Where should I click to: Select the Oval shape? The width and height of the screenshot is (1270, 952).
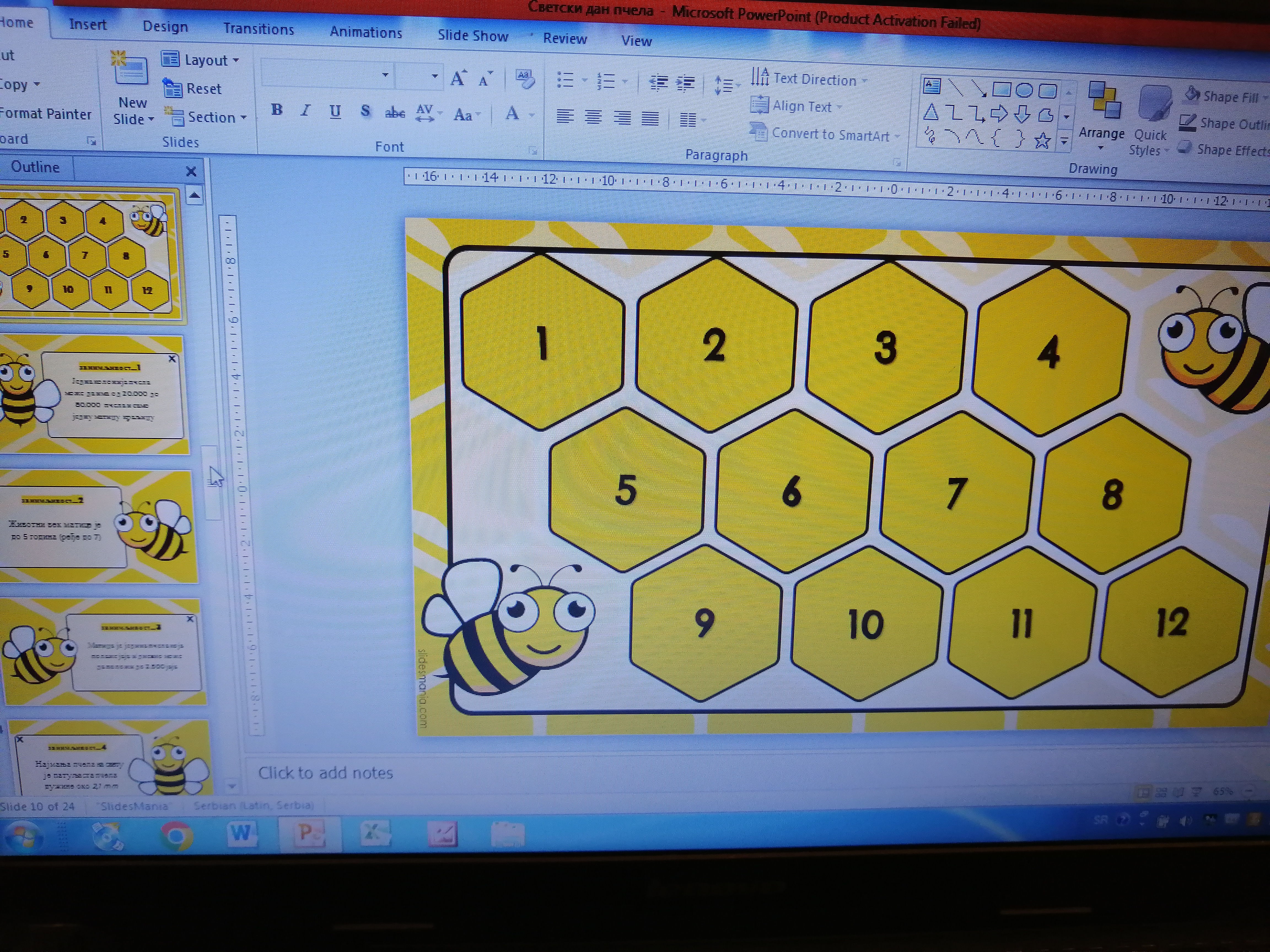click(x=1024, y=90)
